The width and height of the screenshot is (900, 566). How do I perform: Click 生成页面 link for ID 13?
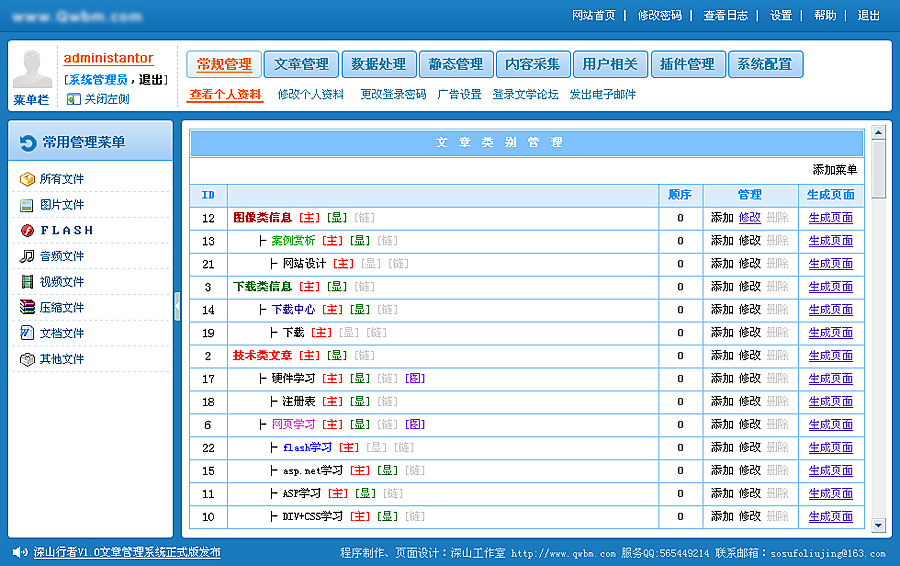click(830, 241)
